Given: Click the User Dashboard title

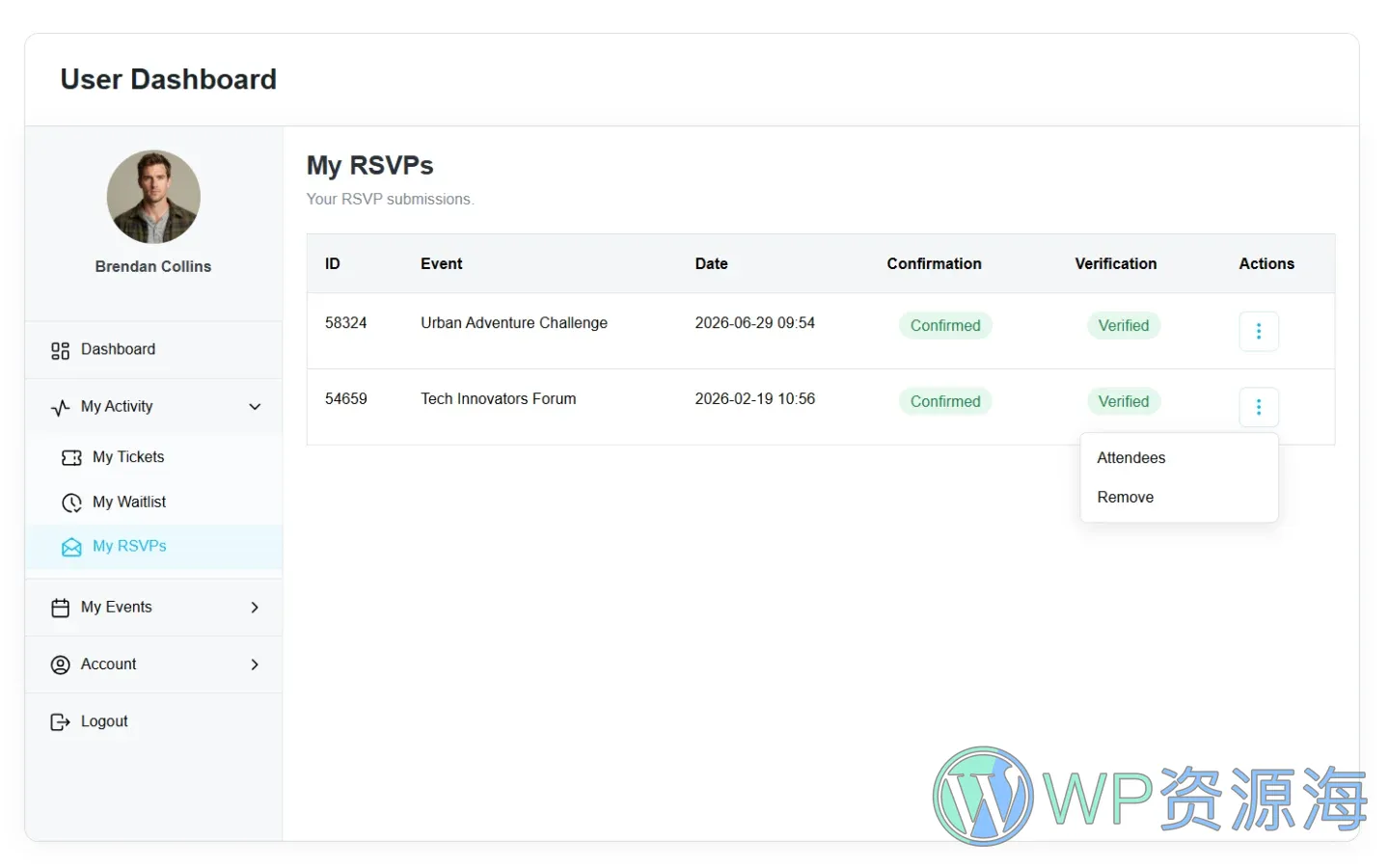Looking at the screenshot, I should point(169,79).
